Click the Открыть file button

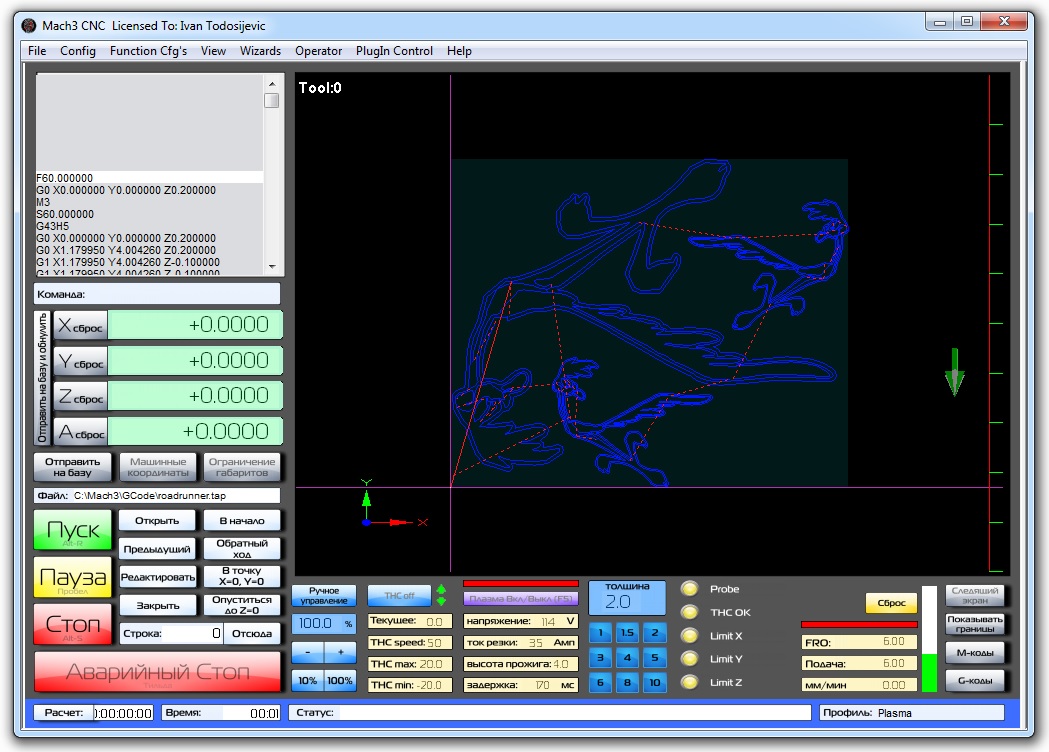[x=157, y=521]
